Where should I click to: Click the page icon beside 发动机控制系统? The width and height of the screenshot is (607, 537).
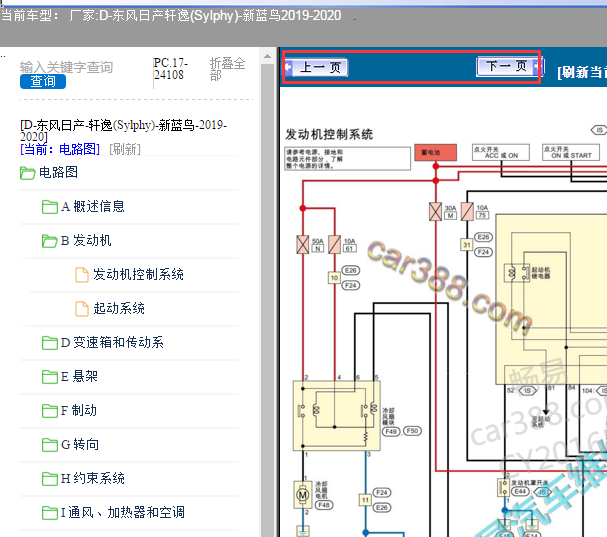point(82,275)
